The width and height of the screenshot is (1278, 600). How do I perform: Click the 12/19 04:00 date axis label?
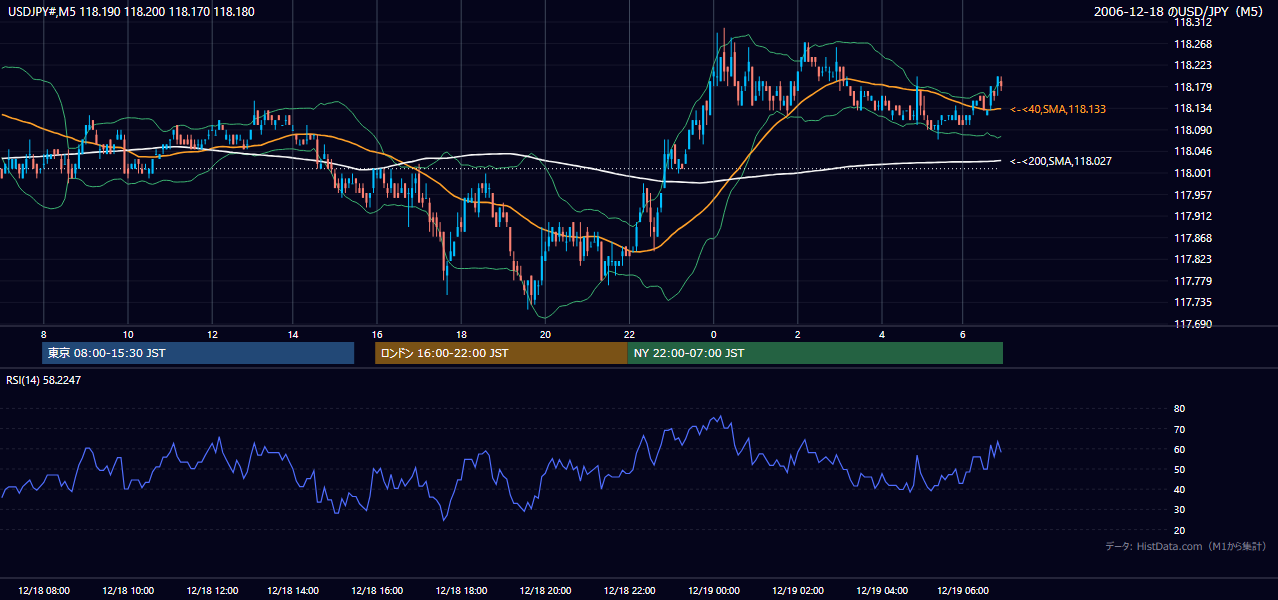click(x=881, y=591)
